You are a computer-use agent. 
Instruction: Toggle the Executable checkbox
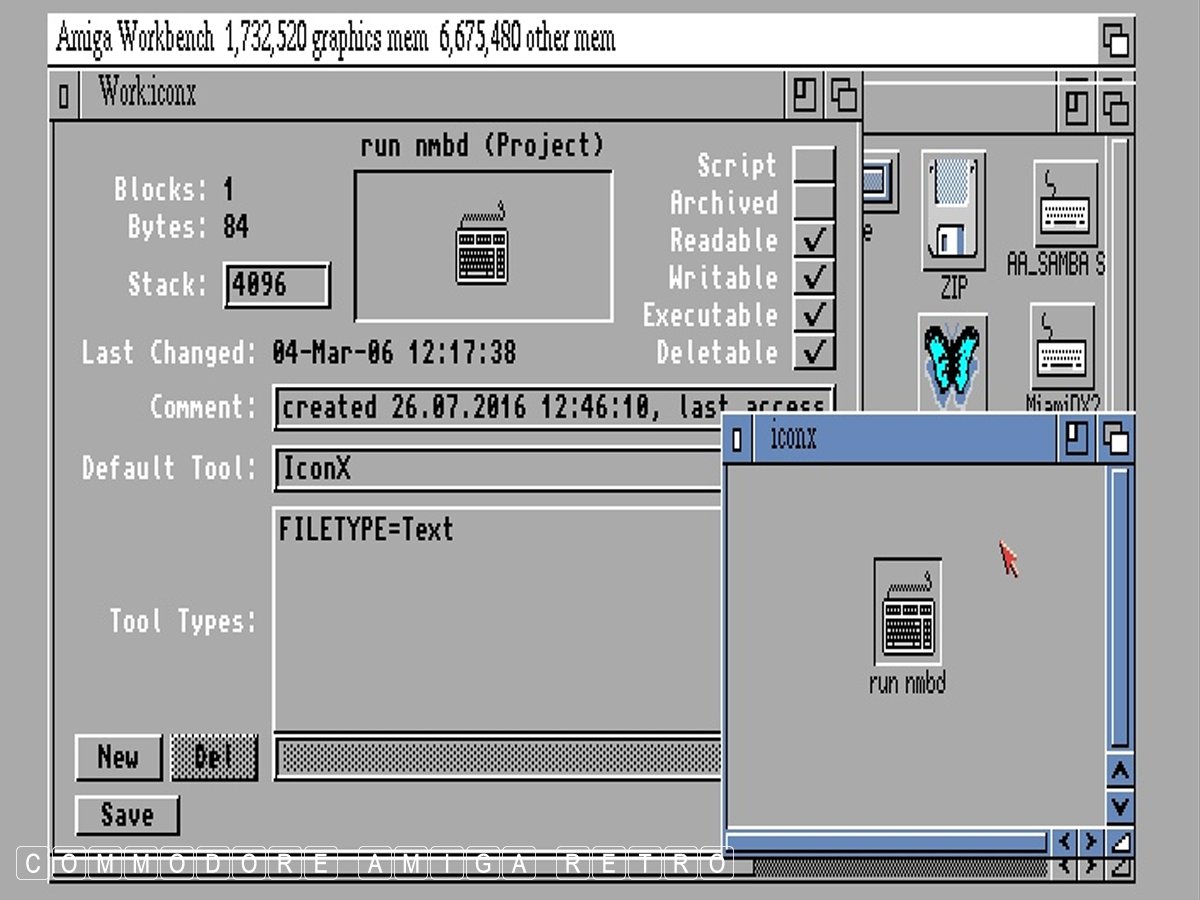[814, 315]
